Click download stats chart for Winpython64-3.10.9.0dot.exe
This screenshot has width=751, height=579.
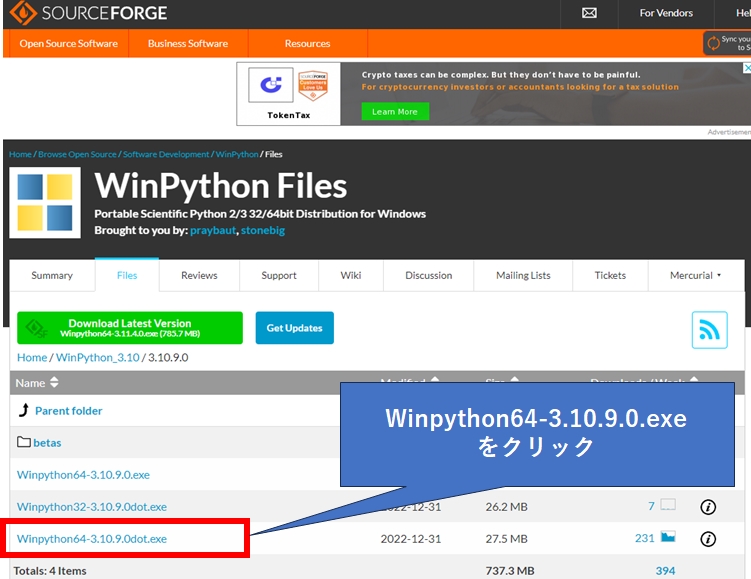coord(668,536)
